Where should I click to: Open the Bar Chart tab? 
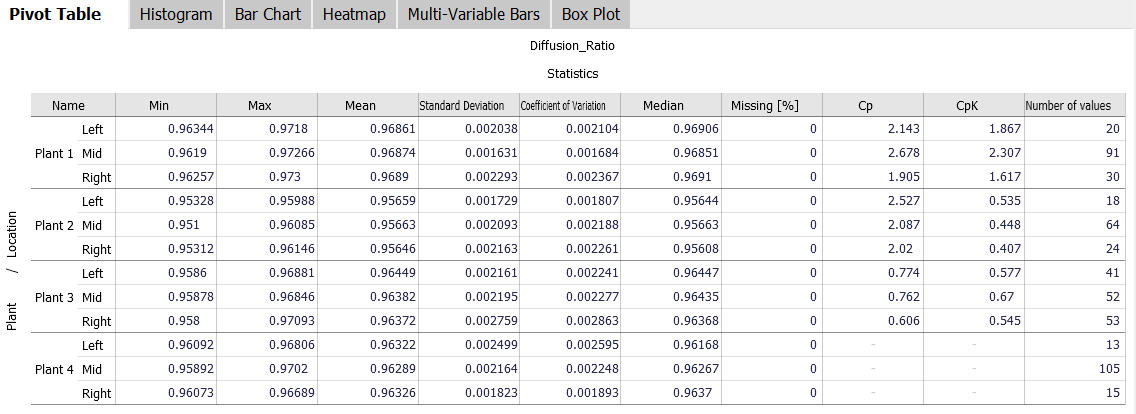point(268,15)
